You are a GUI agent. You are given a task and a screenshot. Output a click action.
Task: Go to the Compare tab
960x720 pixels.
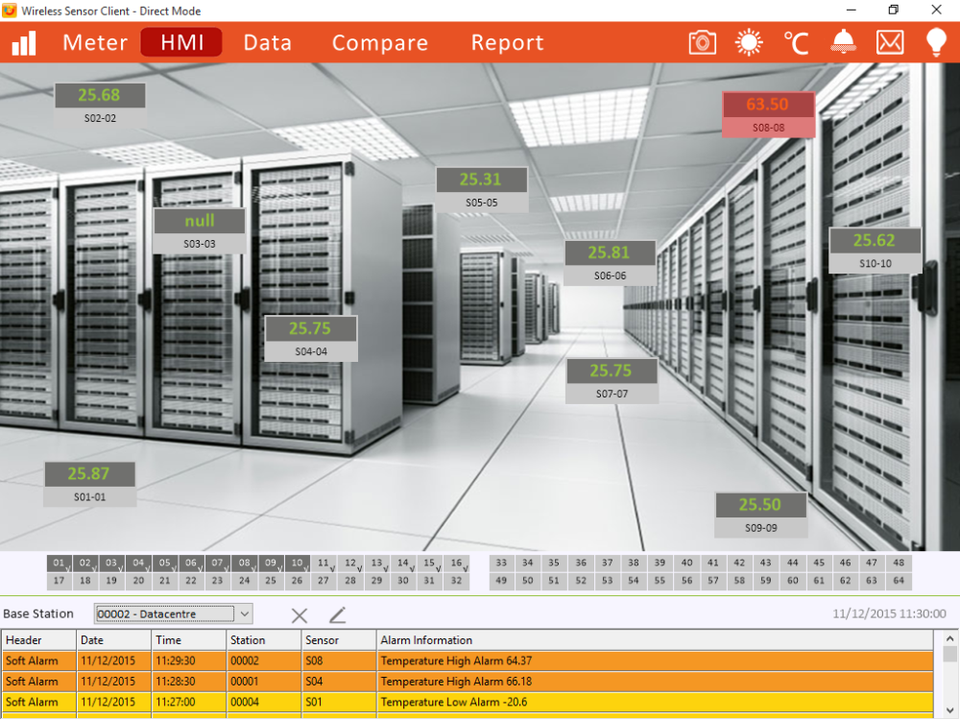tap(380, 43)
